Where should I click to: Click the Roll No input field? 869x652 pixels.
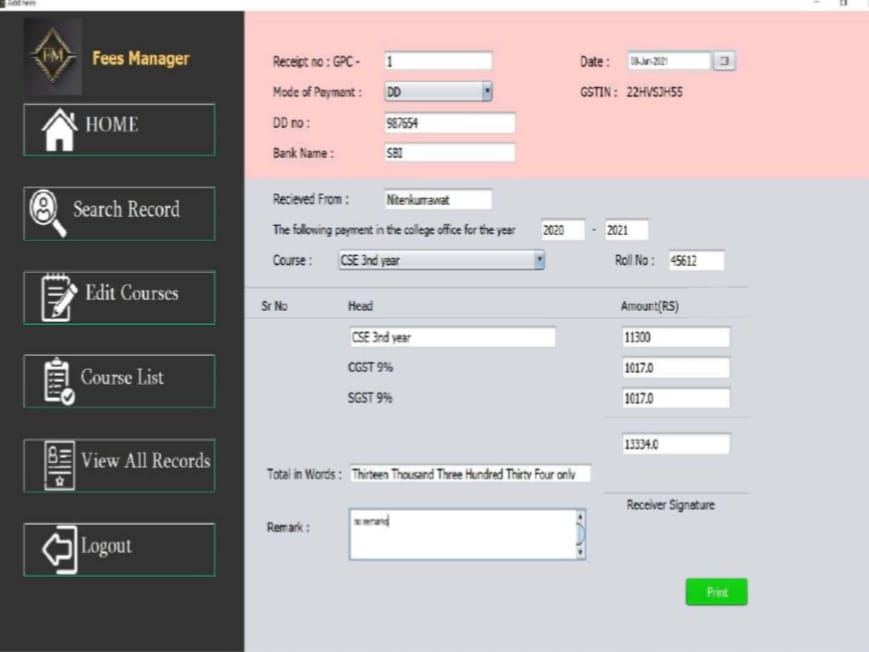coord(695,261)
